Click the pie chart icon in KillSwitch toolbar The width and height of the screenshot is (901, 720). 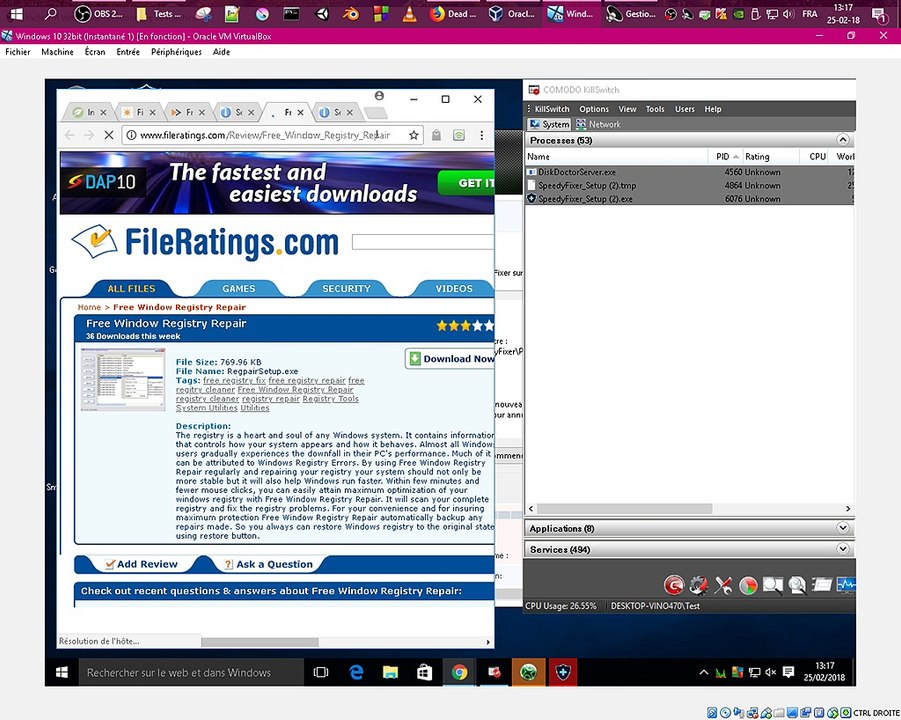click(748, 585)
